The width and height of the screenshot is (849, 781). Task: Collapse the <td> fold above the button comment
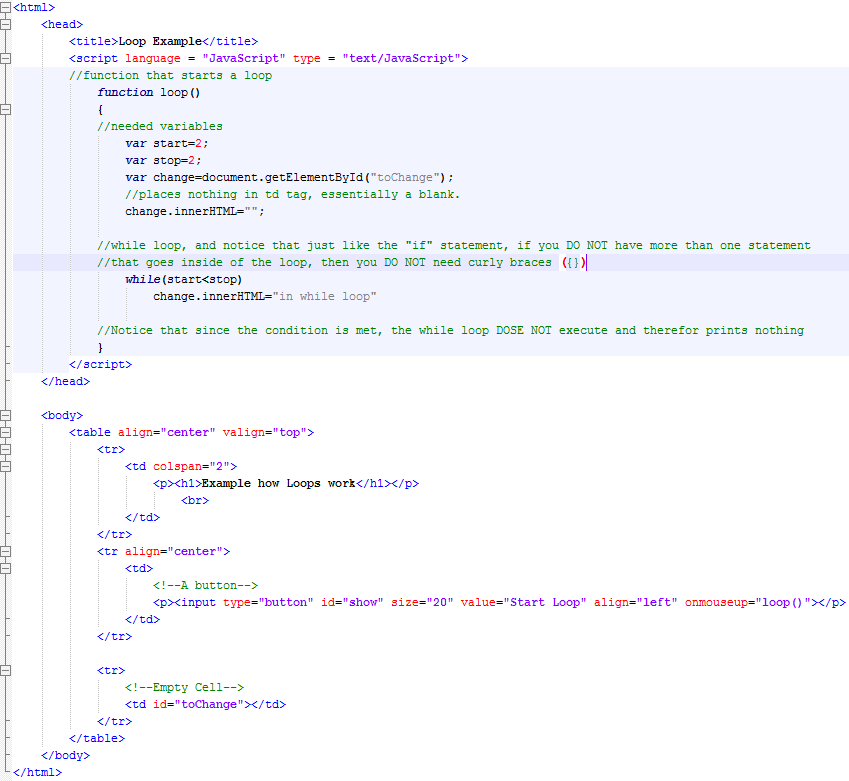(x=5, y=568)
